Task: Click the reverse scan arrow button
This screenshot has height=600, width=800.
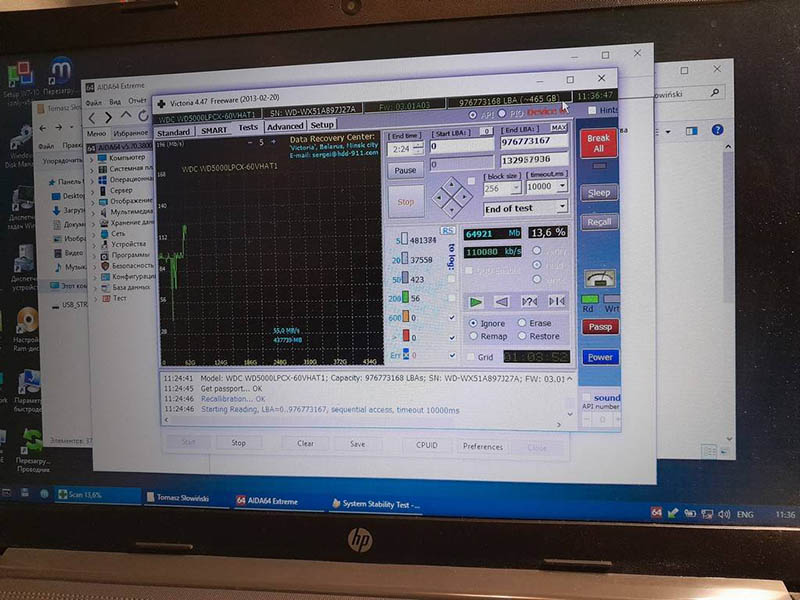Action: (503, 301)
